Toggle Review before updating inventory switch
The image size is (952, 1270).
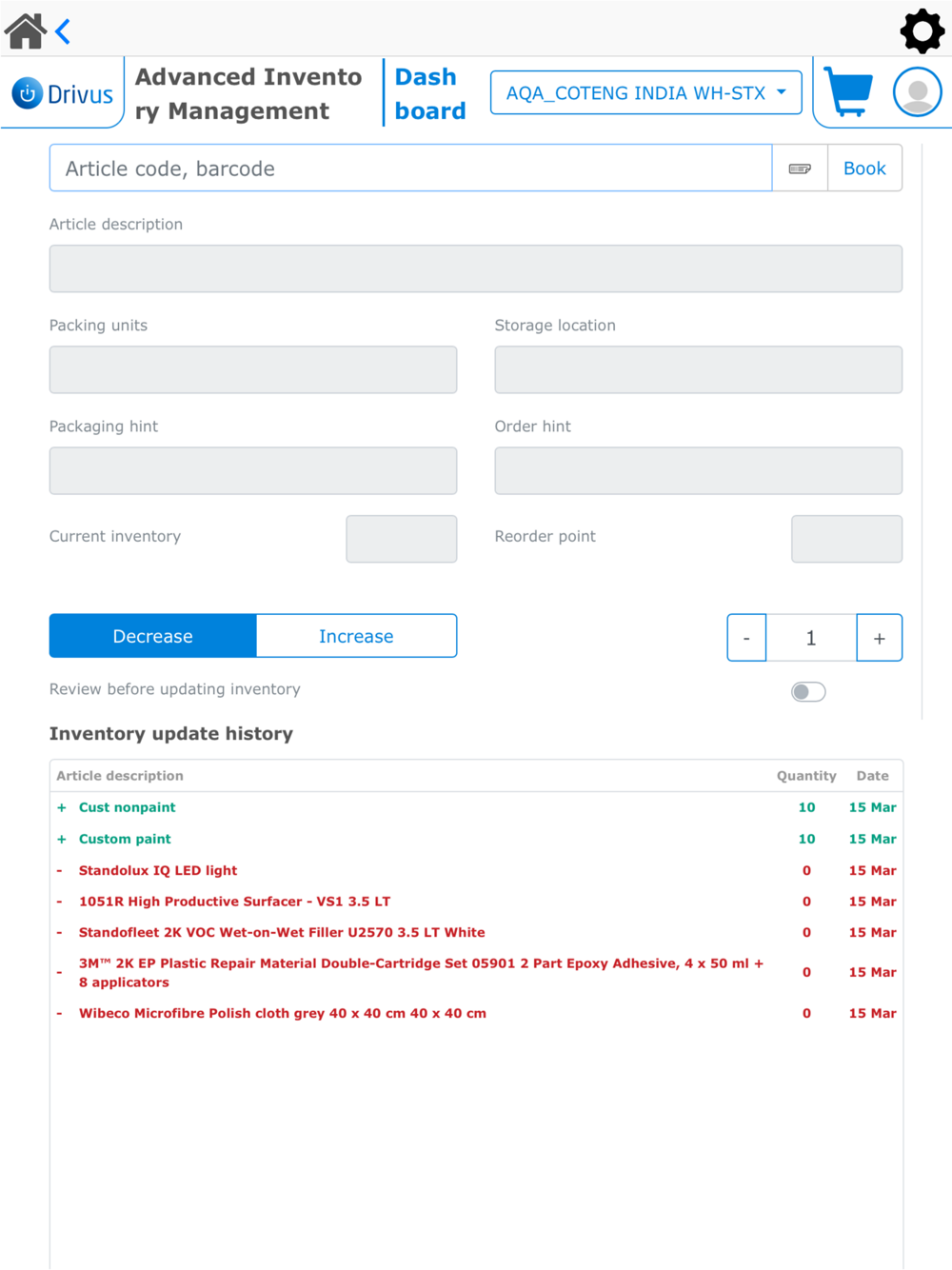808,692
